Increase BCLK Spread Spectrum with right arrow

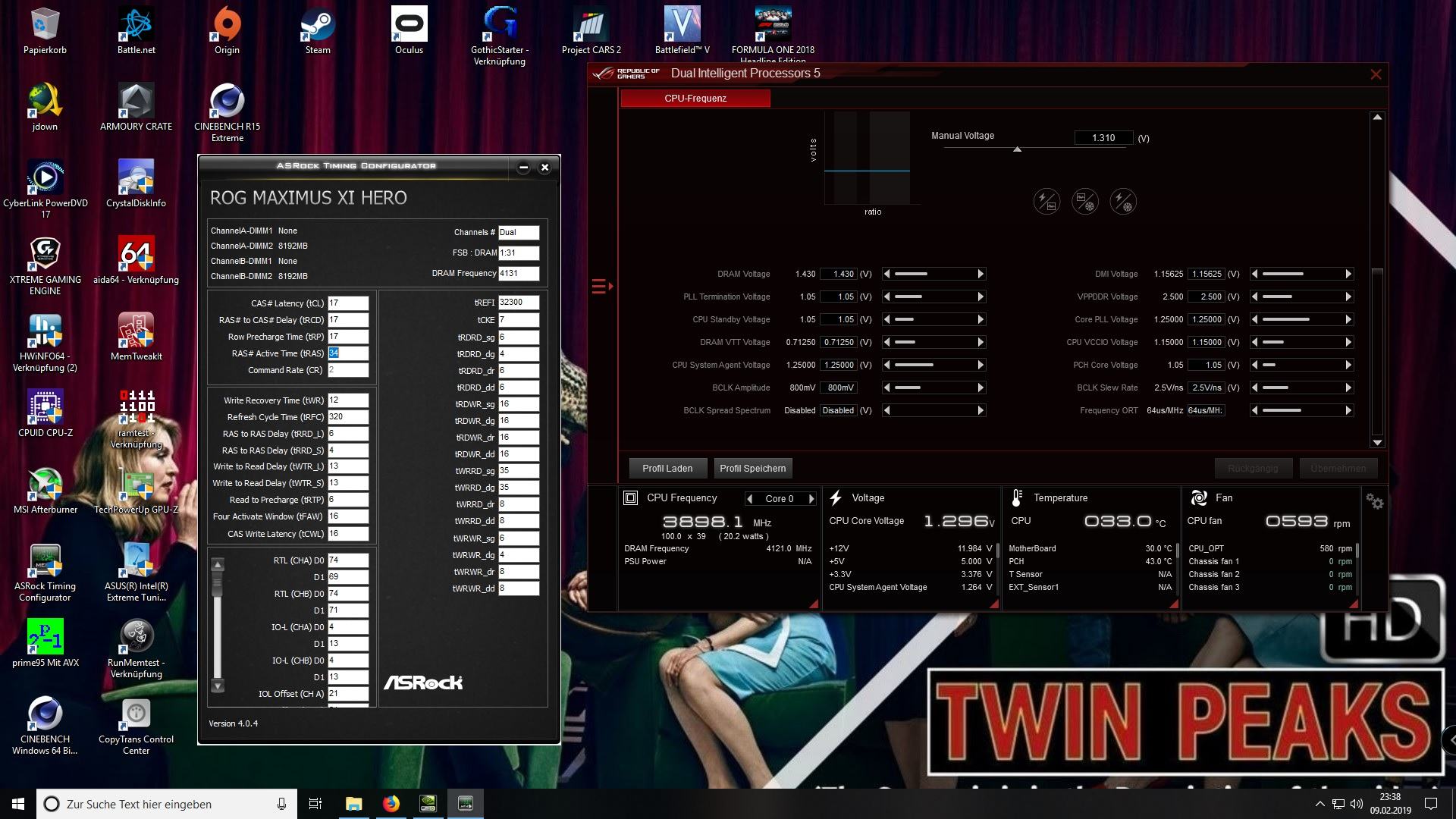click(x=981, y=410)
